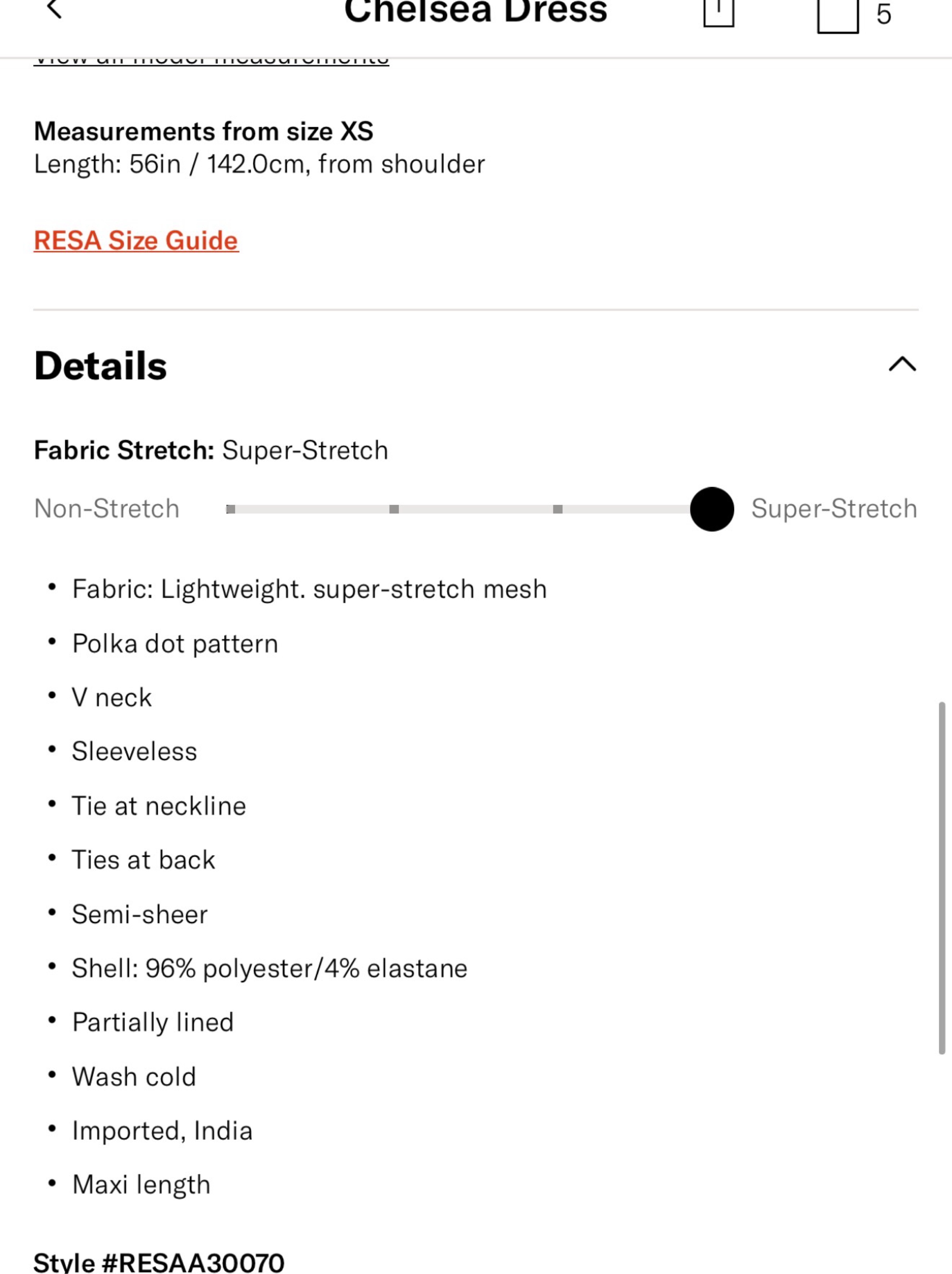The width and height of the screenshot is (952, 1274).
Task: Open the RESA Size Guide link
Action: (x=136, y=241)
